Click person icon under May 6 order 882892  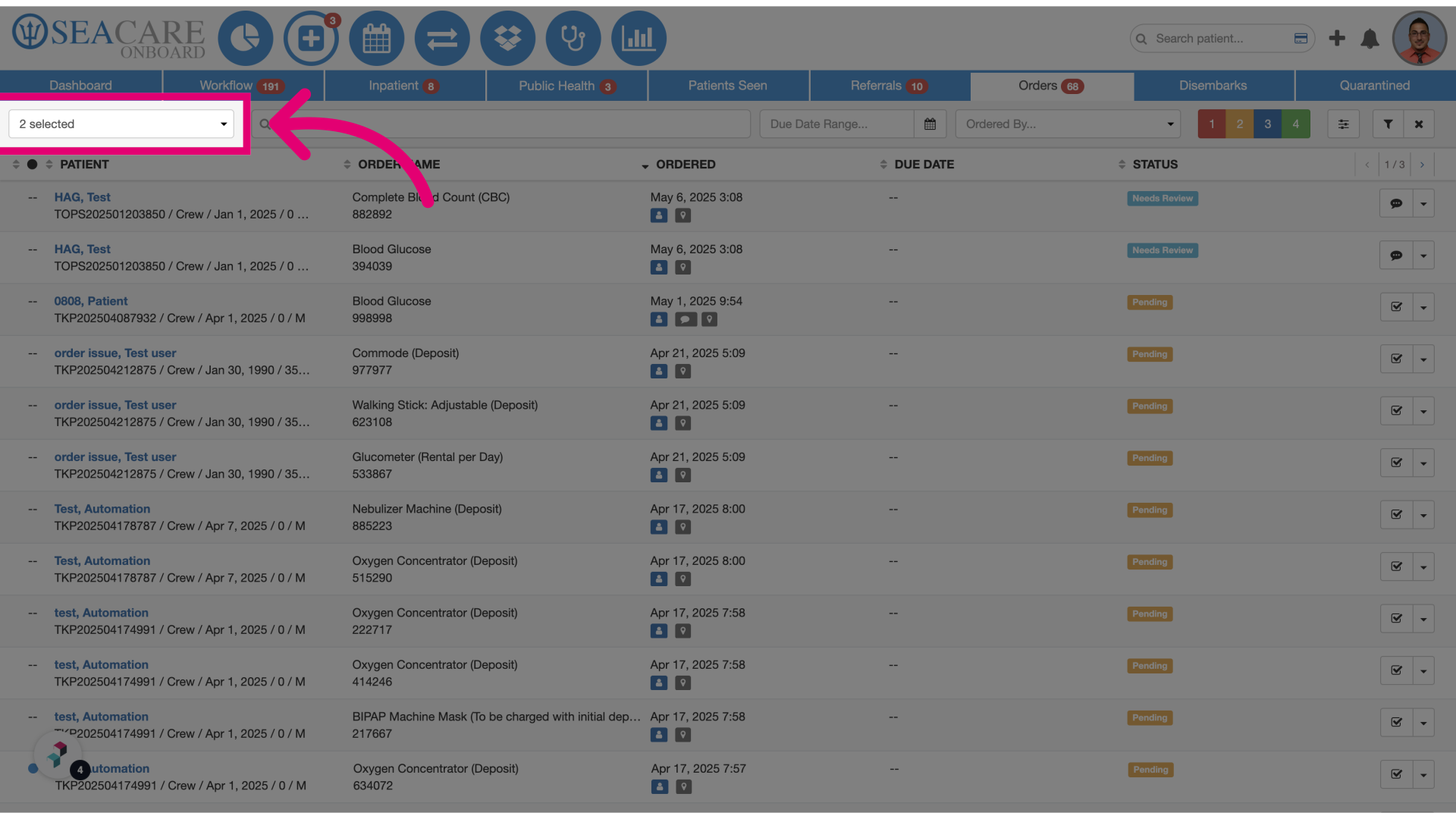click(659, 215)
